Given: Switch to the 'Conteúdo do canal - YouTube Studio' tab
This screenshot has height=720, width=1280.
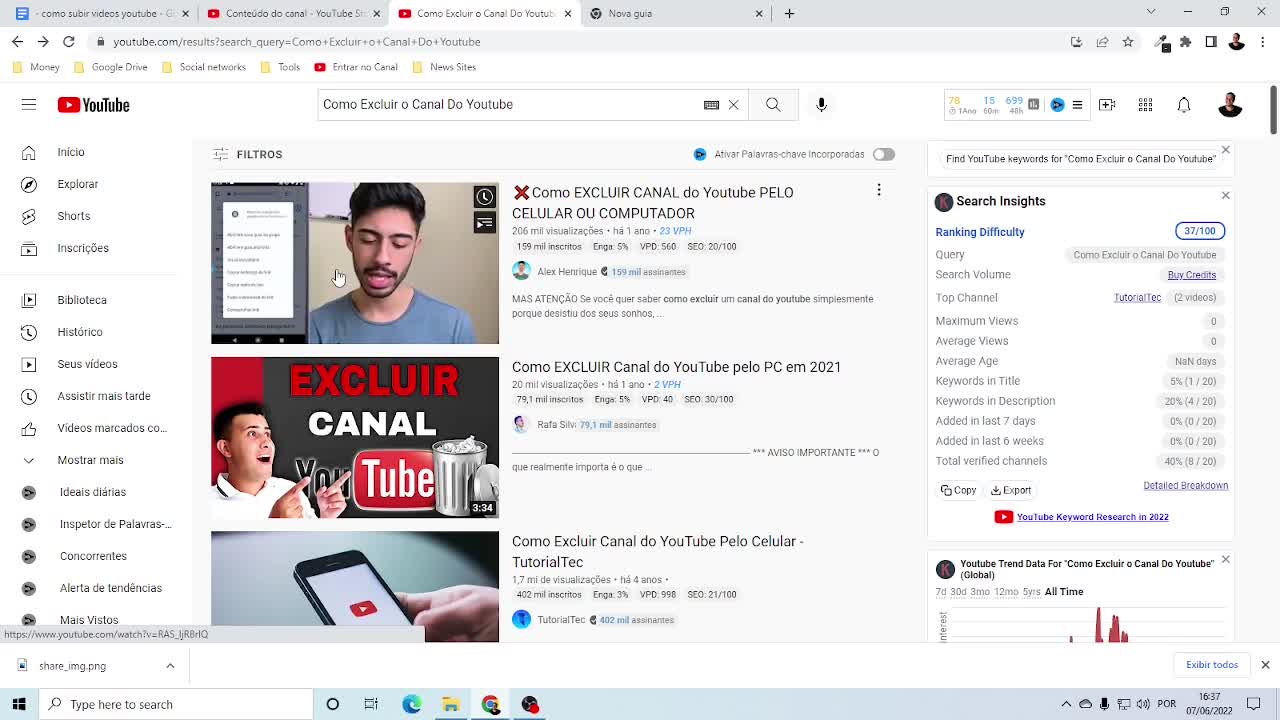Looking at the screenshot, I should [293, 13].
